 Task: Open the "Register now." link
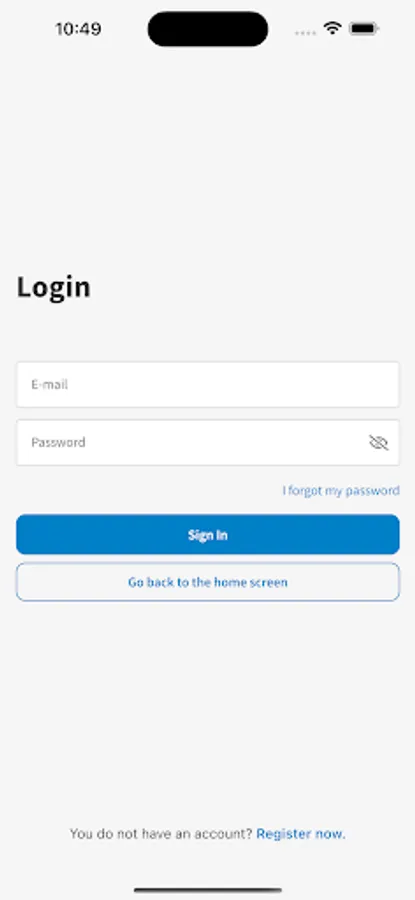[301, 833]
